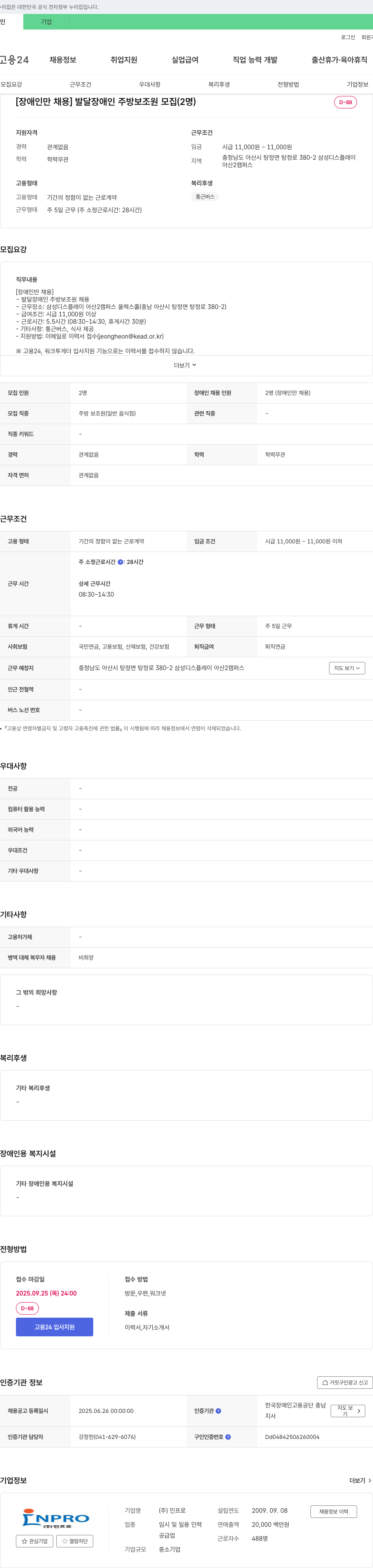Click contact 강정헌(041-629-6076)

107,1437
